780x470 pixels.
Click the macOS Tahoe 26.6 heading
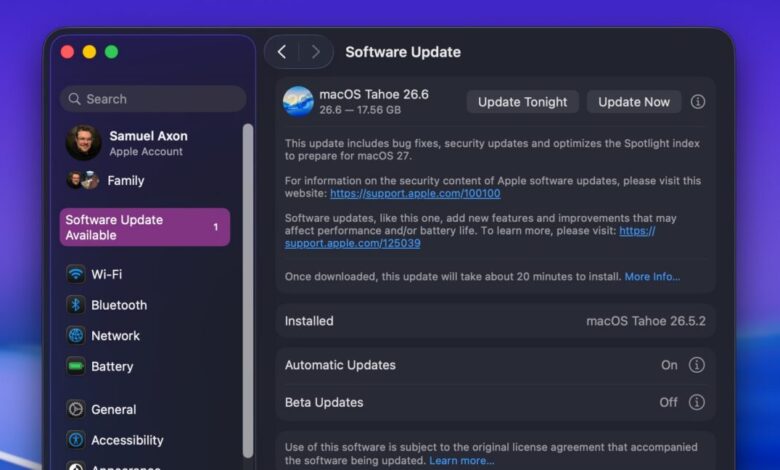(x=374, y=94)
